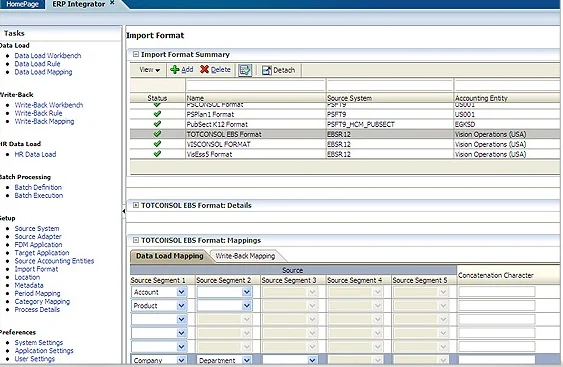Open the User Settings link

(34, 359)
